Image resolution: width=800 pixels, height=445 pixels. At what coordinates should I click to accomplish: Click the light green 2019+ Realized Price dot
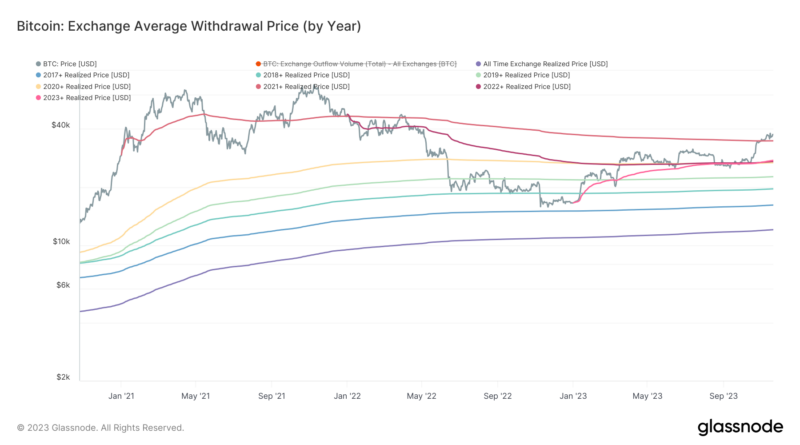coord(478,75)
